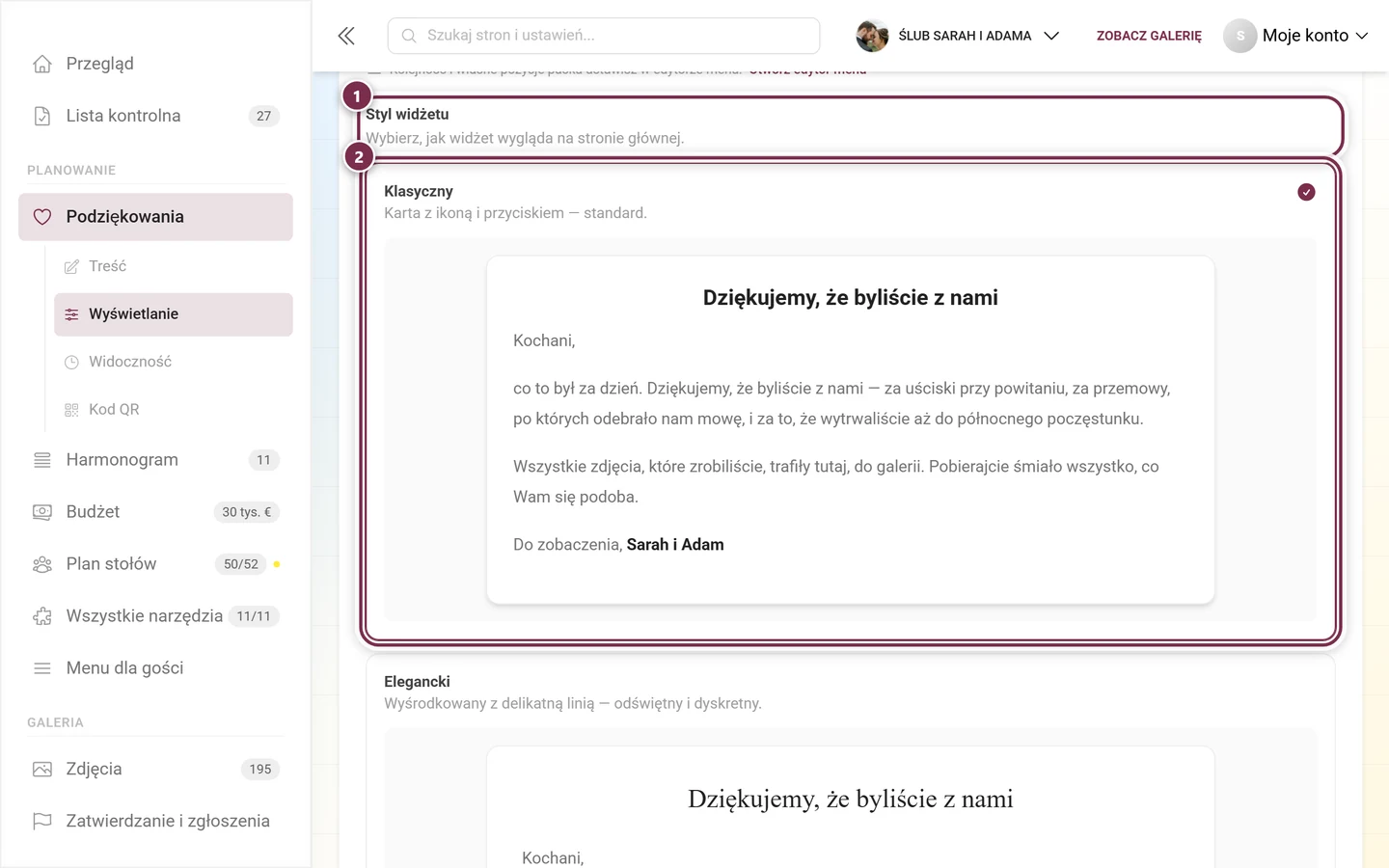
Task: Click the Klasyczny preview card with the thank-you message
Action: point(851,430)
